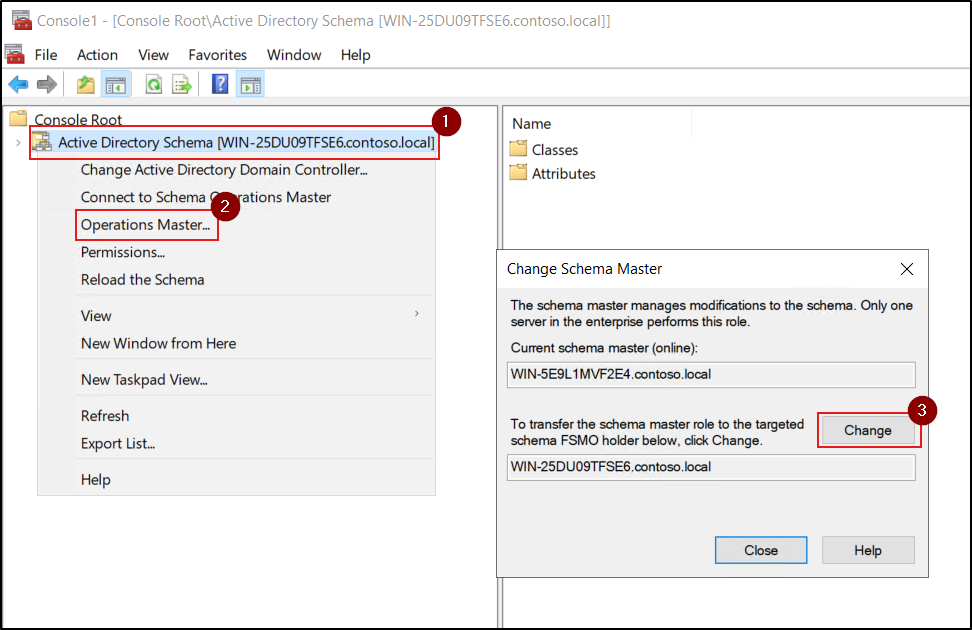Screen dimensions: 972x630
Task: Click the WIN-25DU09TFSE6.contoso.local target server field
Action: pyautogui.click(x=710, y=466)
